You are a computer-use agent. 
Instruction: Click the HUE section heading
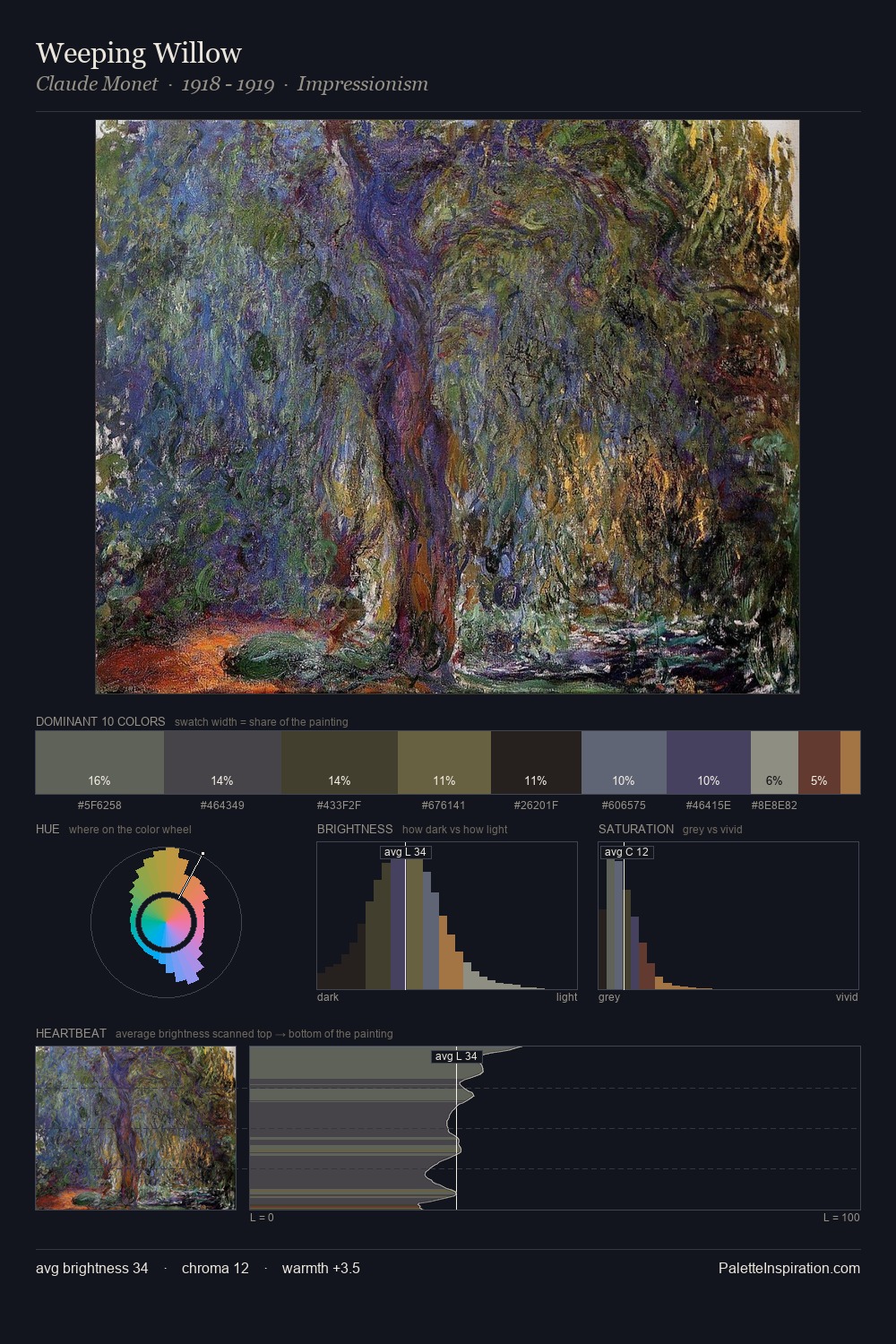pos(47,829)
